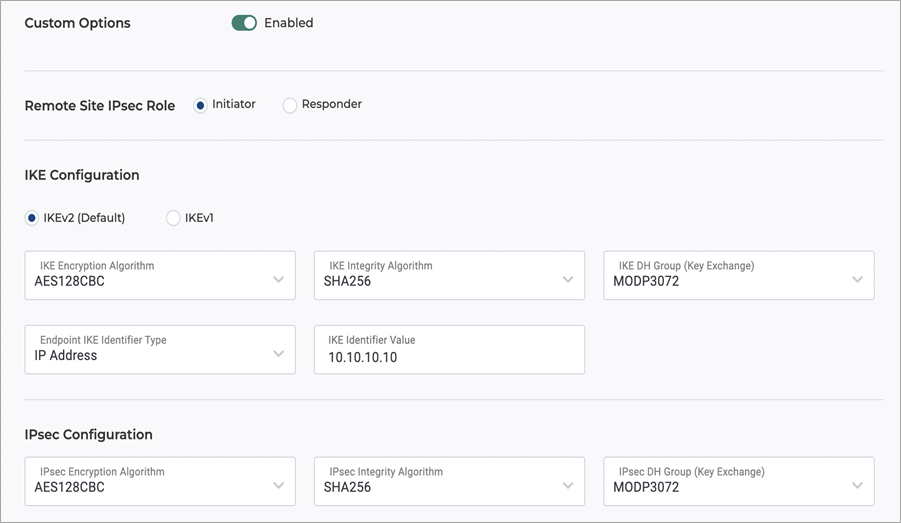Select IKE DH Group MODP3072 dropdown
901x523 pixels.
[x=739, y=275]
